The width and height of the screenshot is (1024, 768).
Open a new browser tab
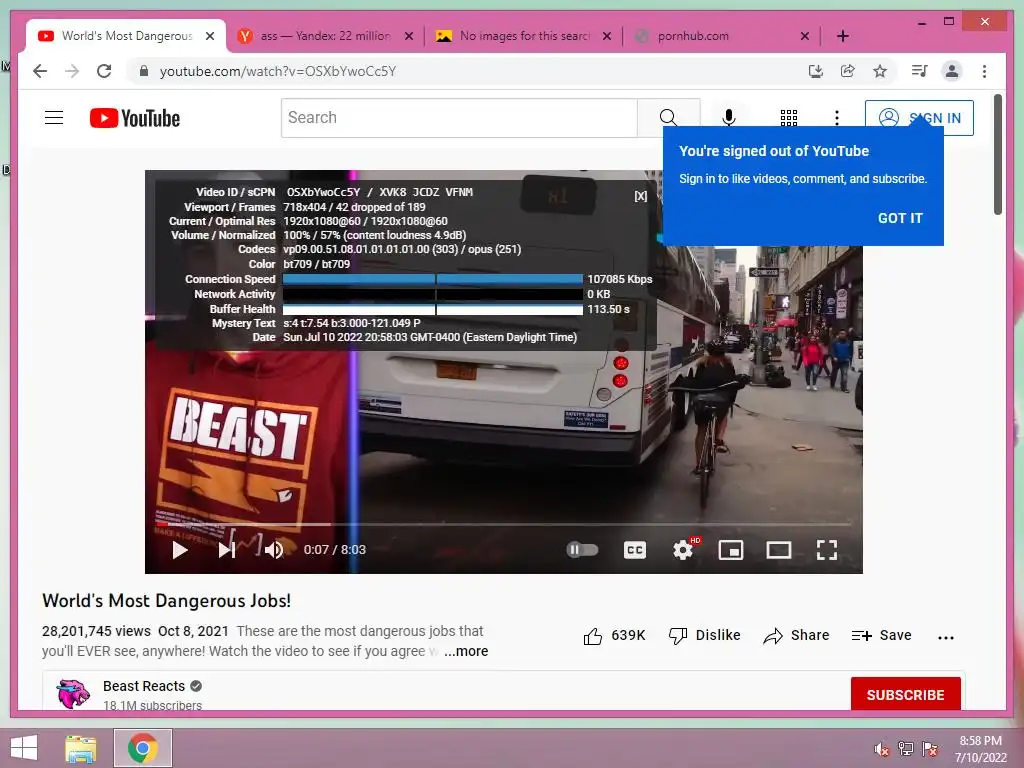pyautogui.click(x=843, y=36)
